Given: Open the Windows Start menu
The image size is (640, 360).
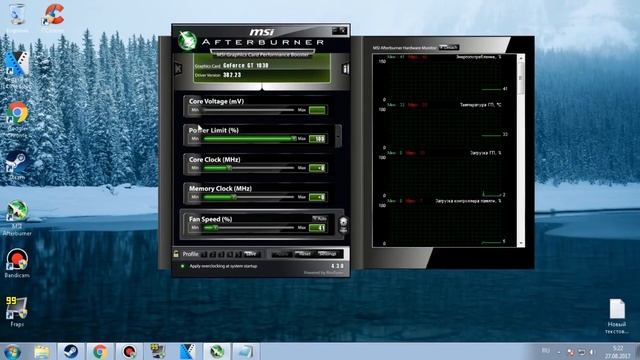Looking at the screenshot, I should coord(12,351).
